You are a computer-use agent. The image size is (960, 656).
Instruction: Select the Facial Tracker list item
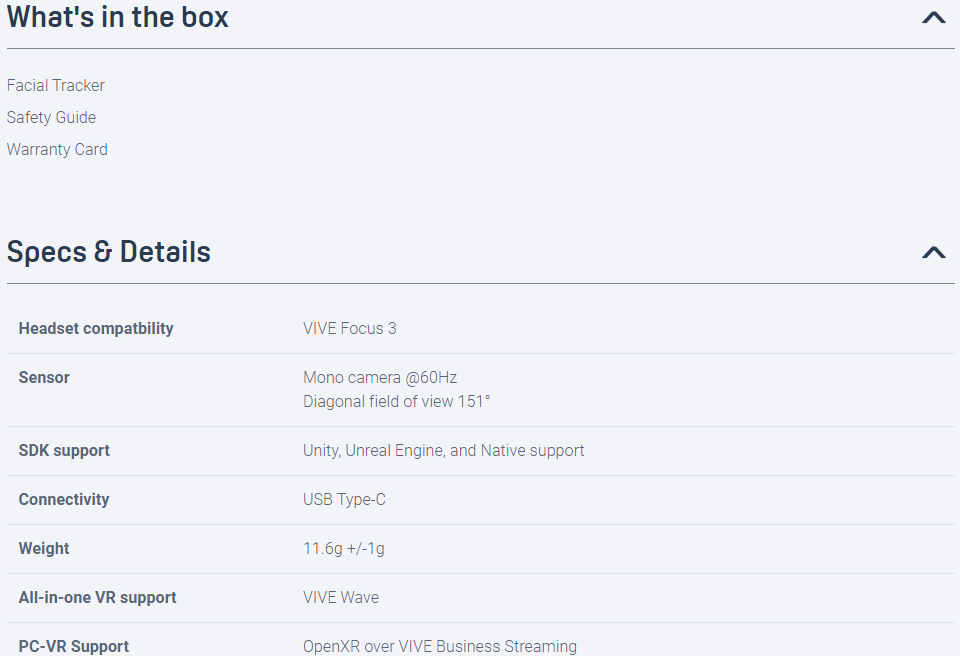(x=56, y=86)
